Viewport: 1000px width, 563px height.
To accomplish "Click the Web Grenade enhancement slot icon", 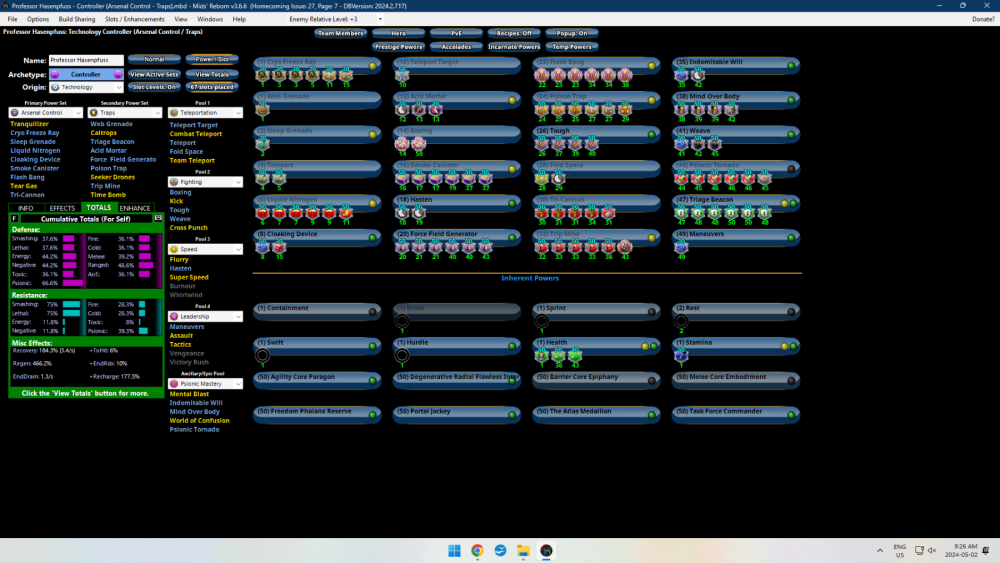I will (262, 110).
